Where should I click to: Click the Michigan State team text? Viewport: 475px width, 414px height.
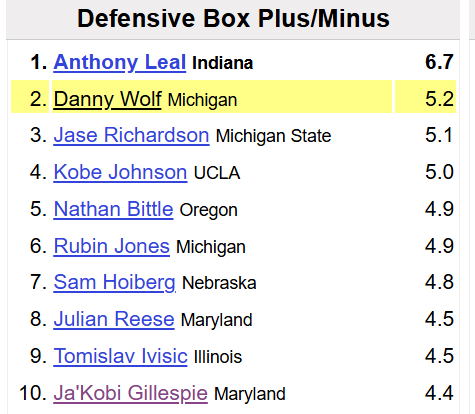[273, 136]
